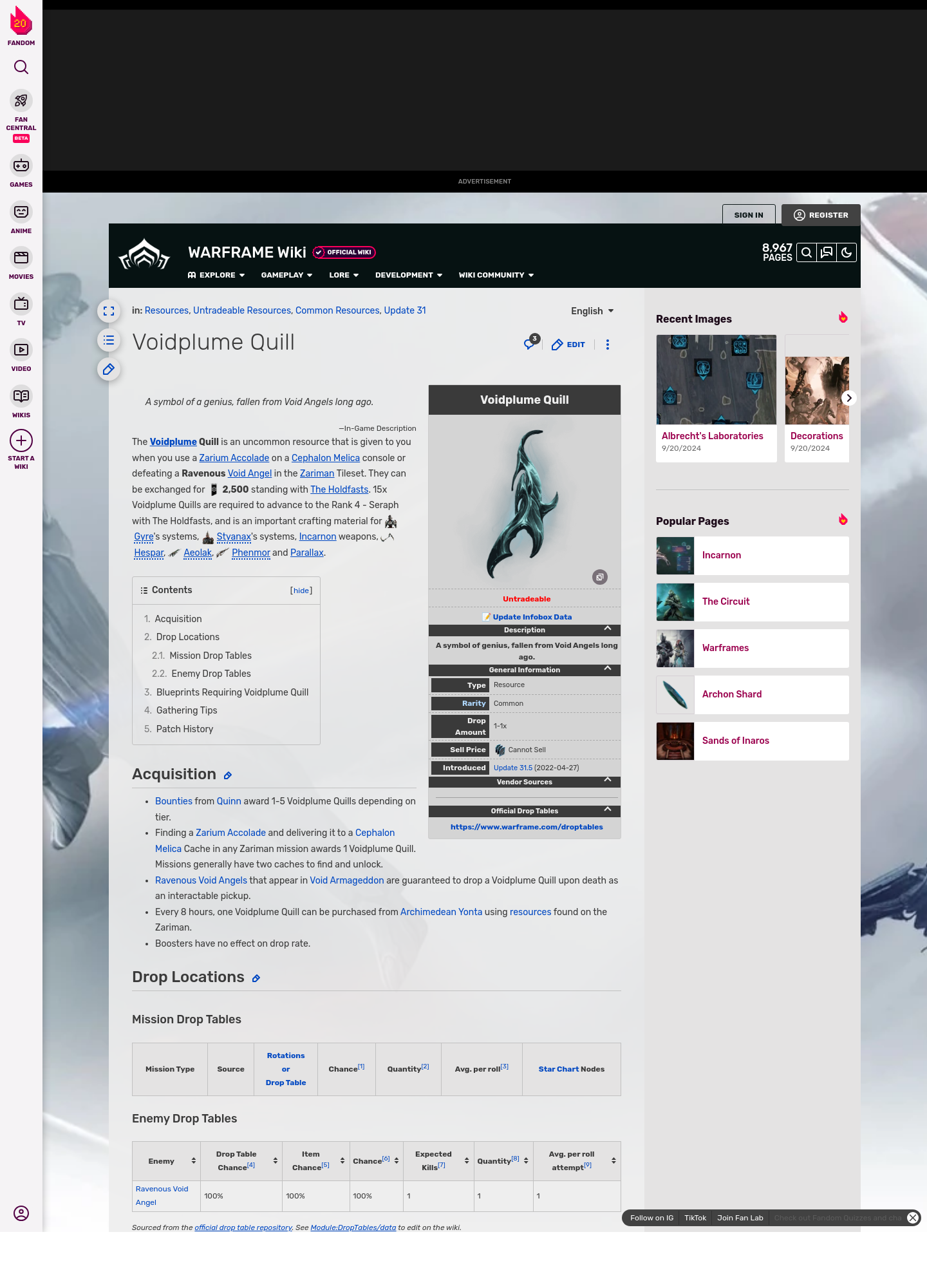
Task: Open the Development dropdown menu
Action: click(409, 275)
